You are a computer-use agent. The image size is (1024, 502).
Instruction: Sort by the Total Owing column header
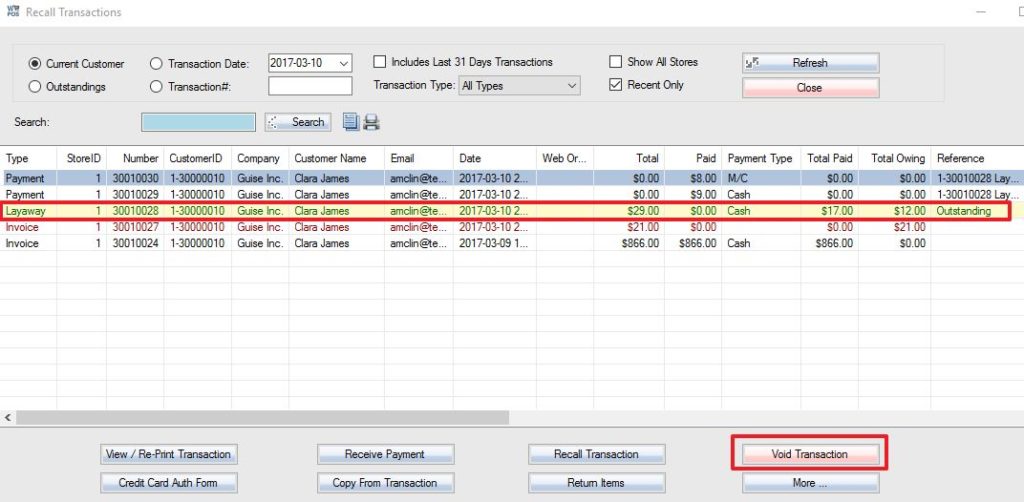coord(896,158)
